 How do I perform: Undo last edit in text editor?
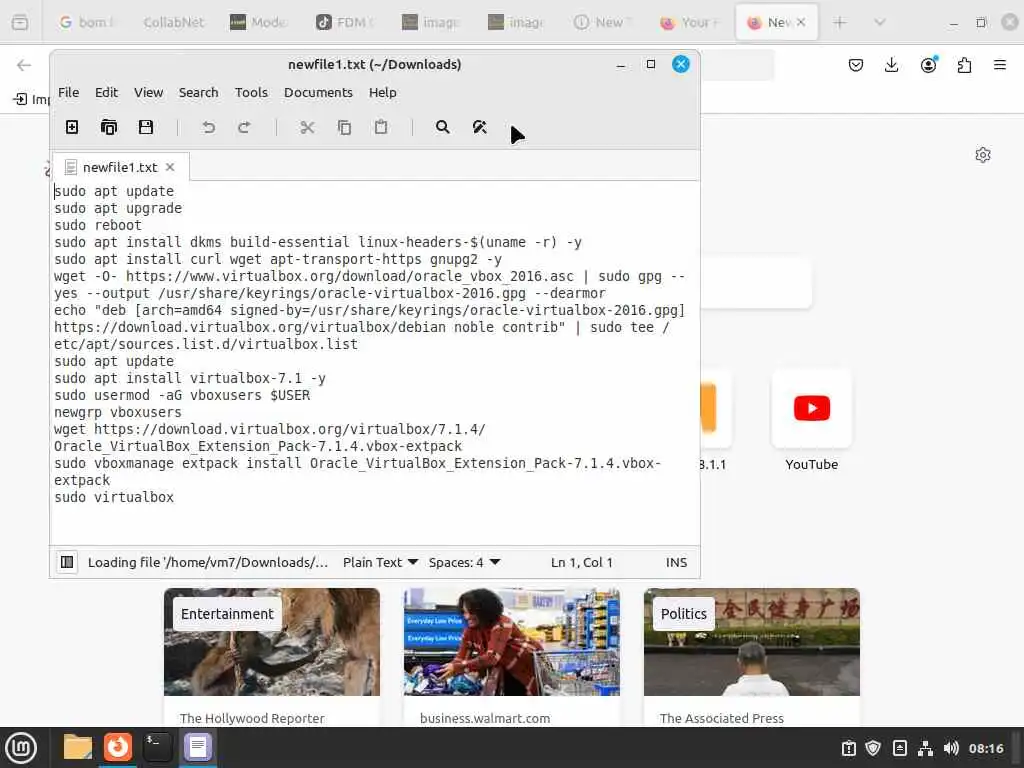(x=208, y=127)
